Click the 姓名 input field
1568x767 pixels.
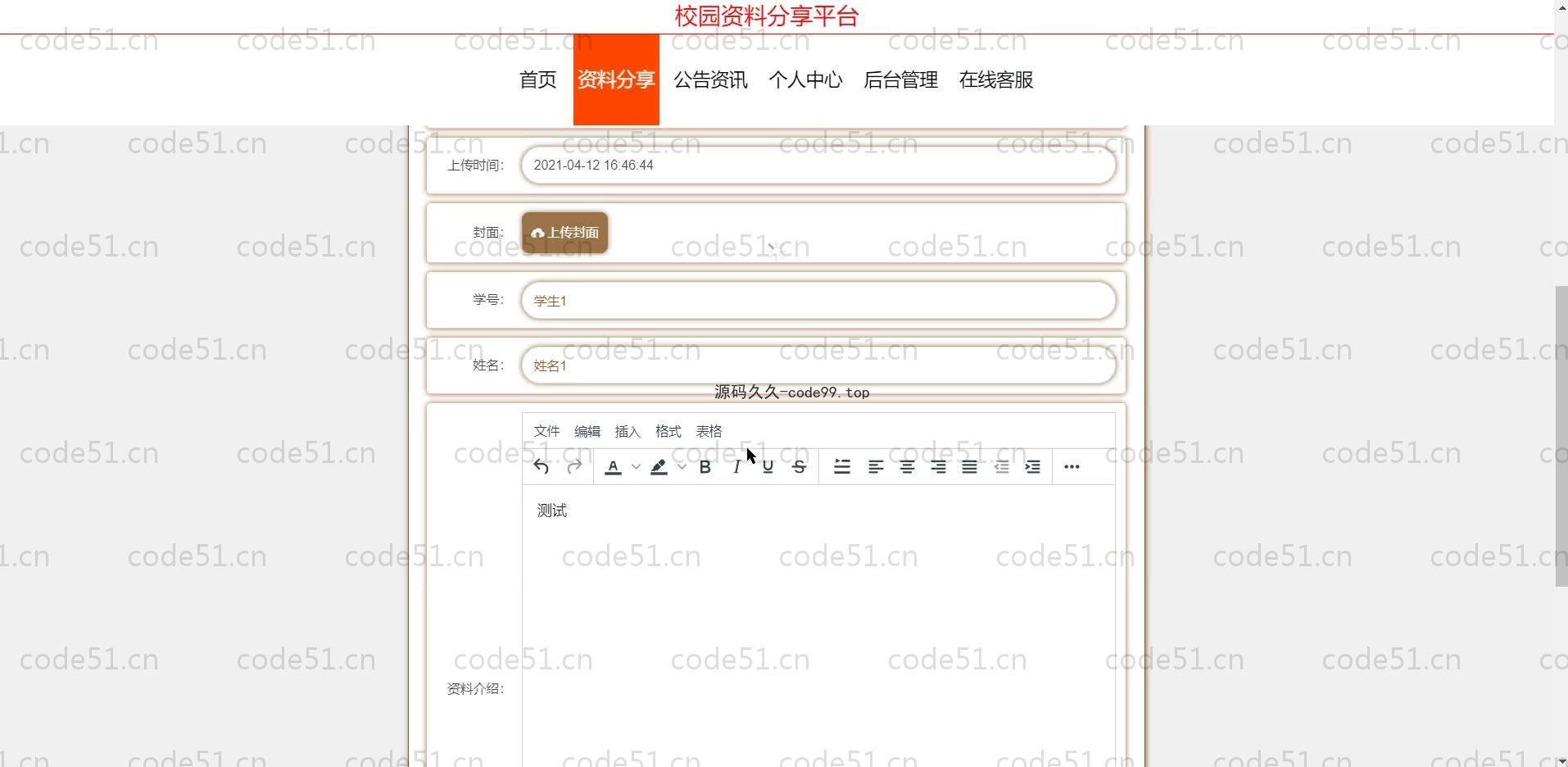tap(818, 365)
